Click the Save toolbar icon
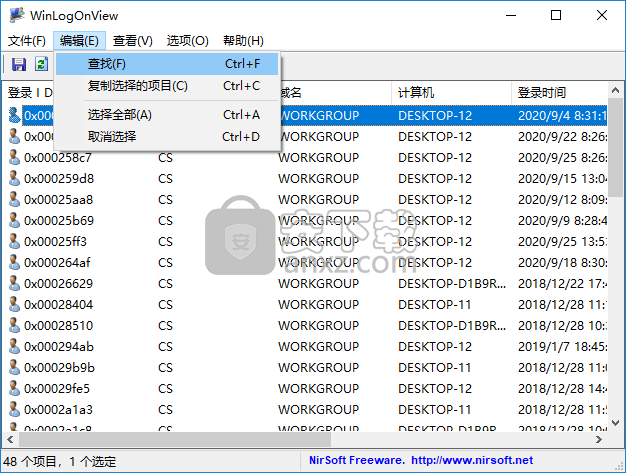The height and width of the screenshot is (473, 626). [19, 64]
